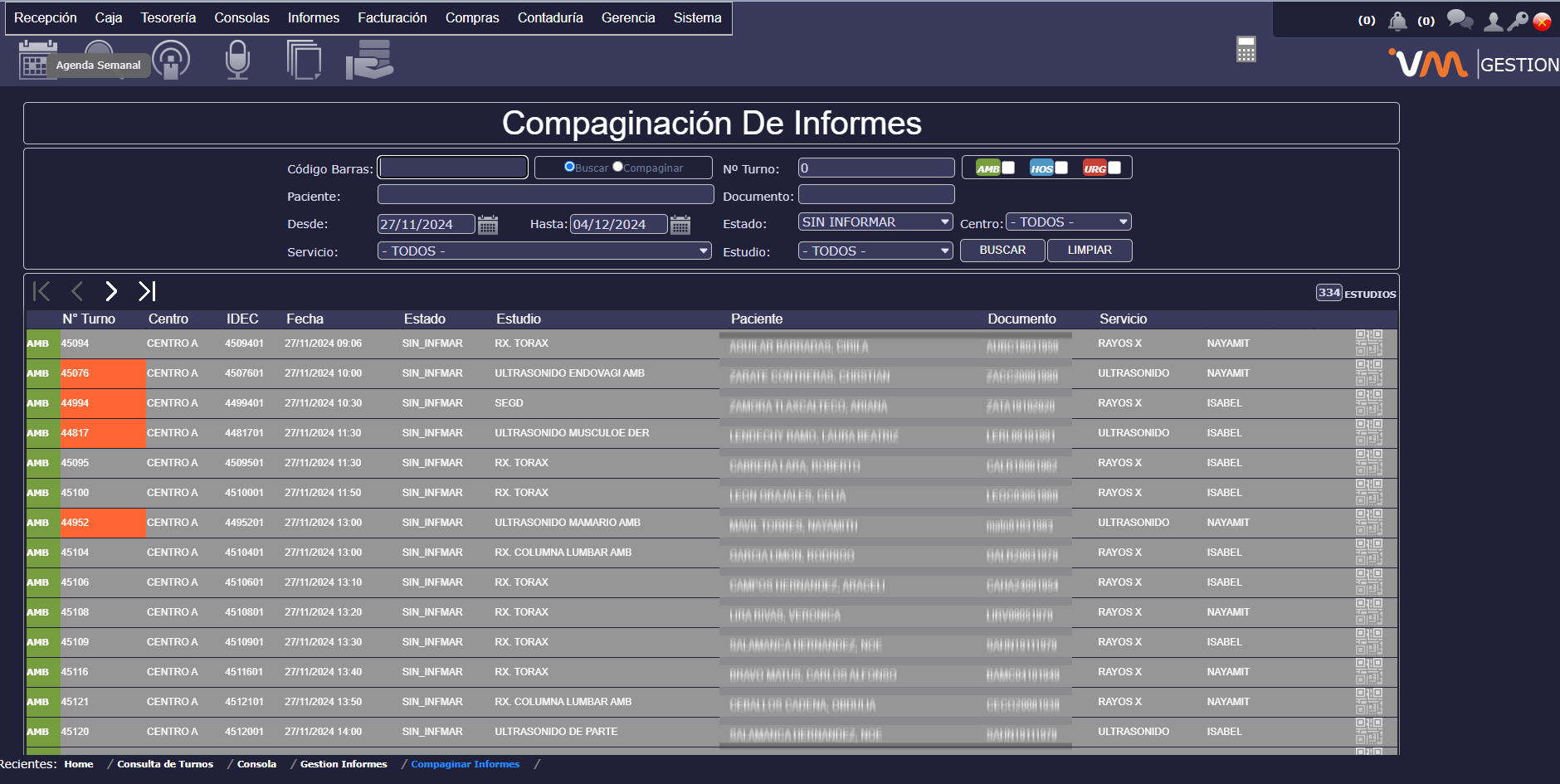This screenshot has height=784, width=1560.
Task: Open Consulta de Turnos recent link
Action: [165, 764]
